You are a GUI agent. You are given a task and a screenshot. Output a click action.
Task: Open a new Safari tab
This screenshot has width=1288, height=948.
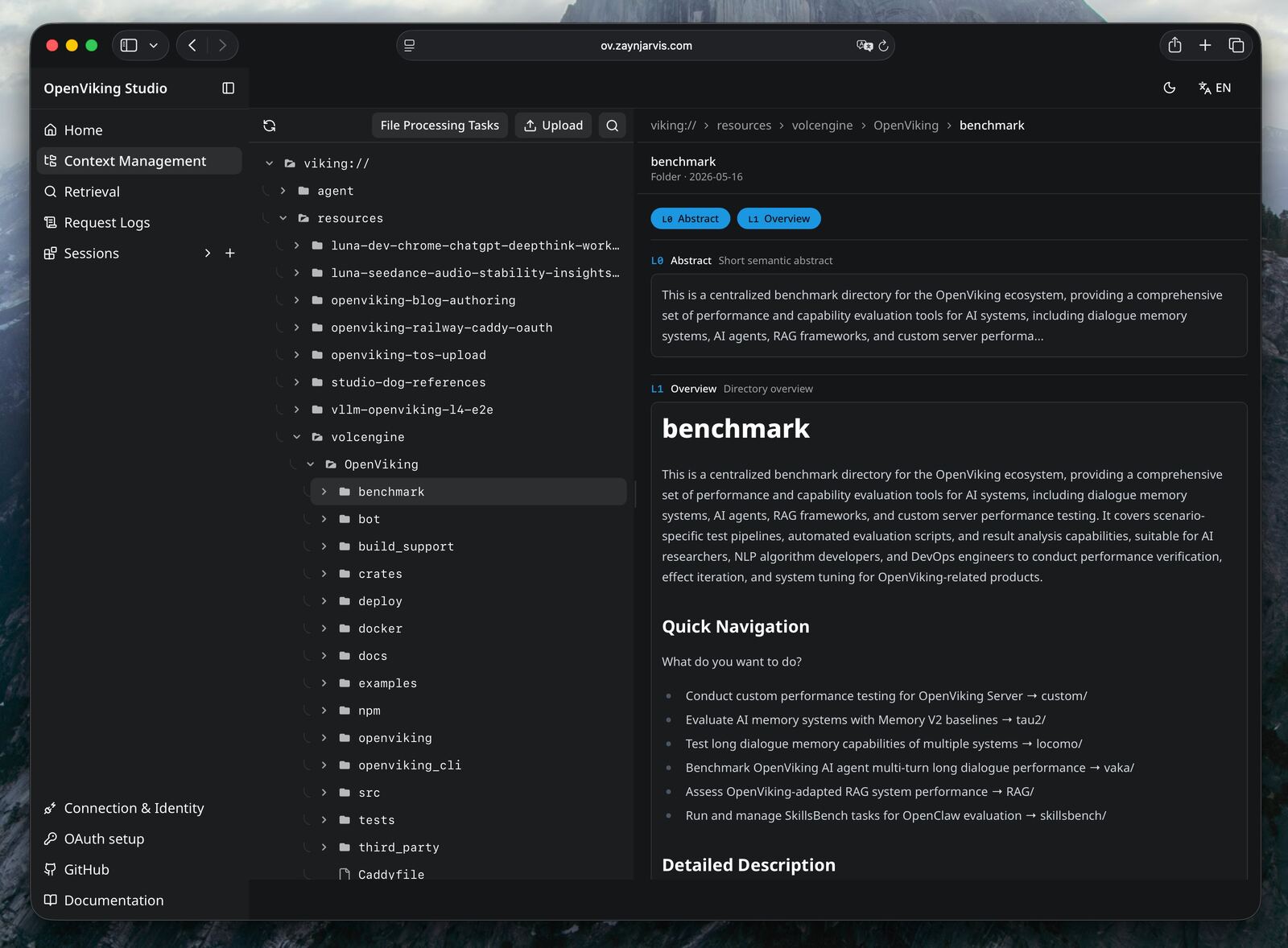[1205, 46]
